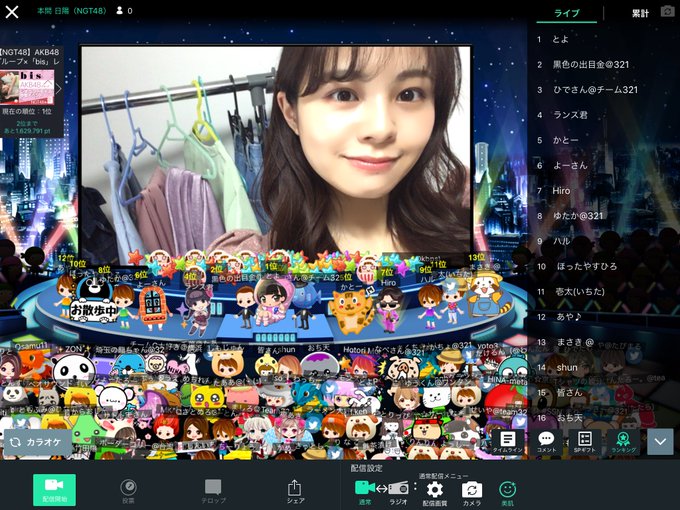Select 通常 video broadcast mode
This screenshot has height=510, width=680.
[x=365, y=493]
